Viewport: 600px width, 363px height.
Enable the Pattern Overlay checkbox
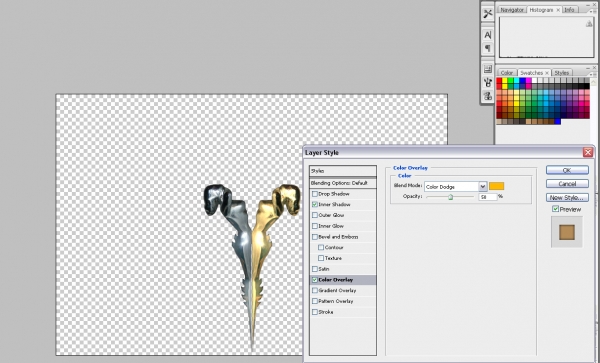[x=315, y=301]
